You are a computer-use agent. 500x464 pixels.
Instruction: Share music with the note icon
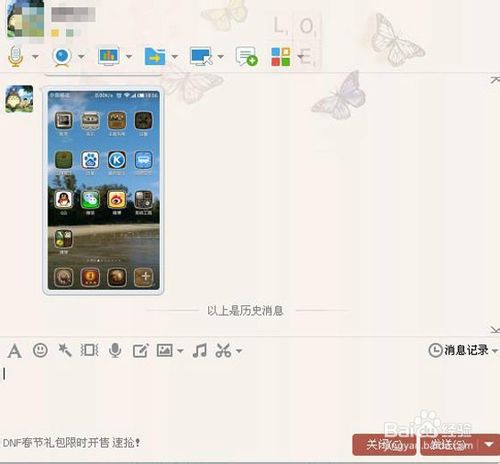pyautogui.click(x=200, y=350)
